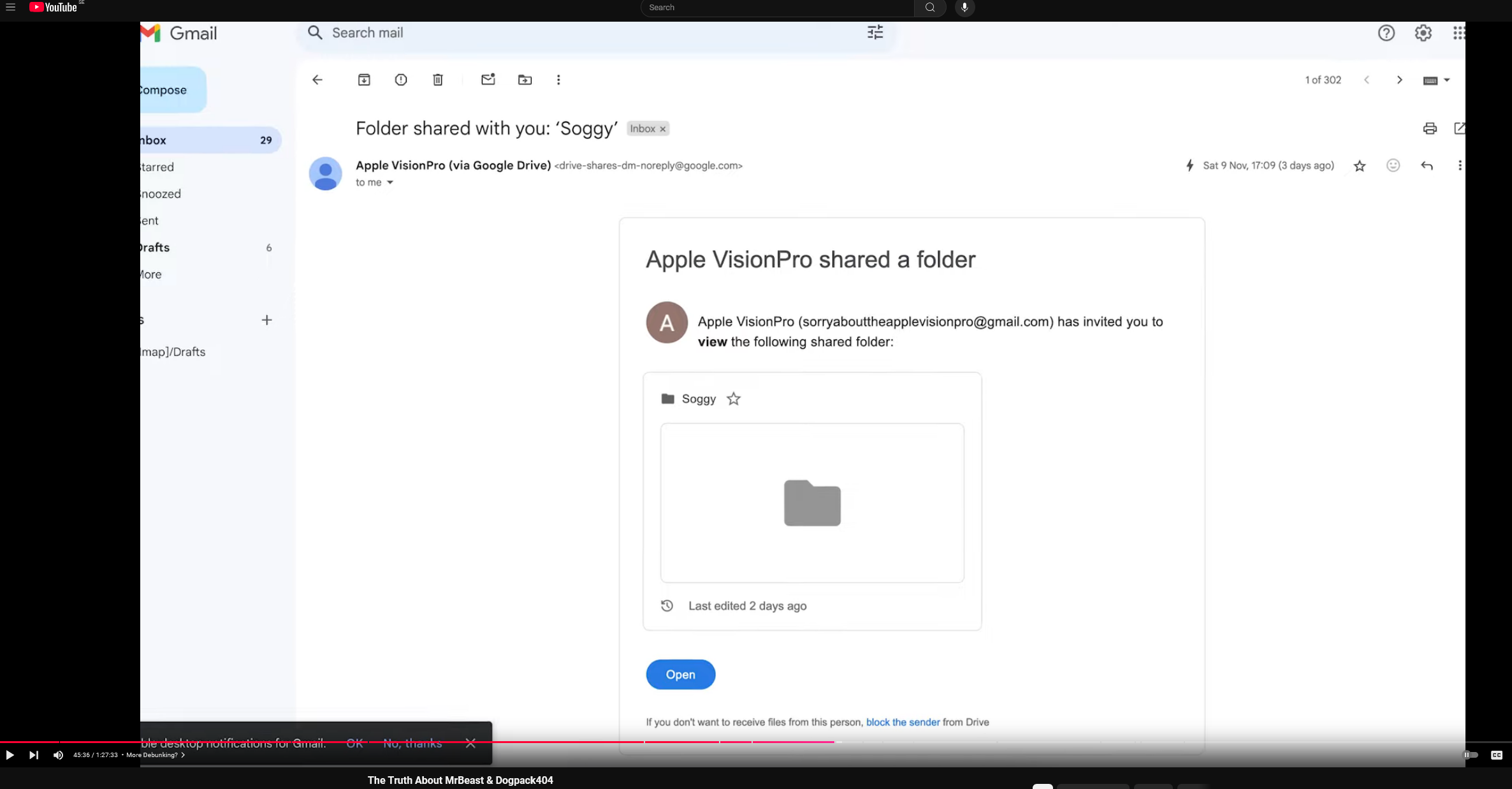Focus the YouTube Search field
The image size is (1512, 789).
(778, 8)
